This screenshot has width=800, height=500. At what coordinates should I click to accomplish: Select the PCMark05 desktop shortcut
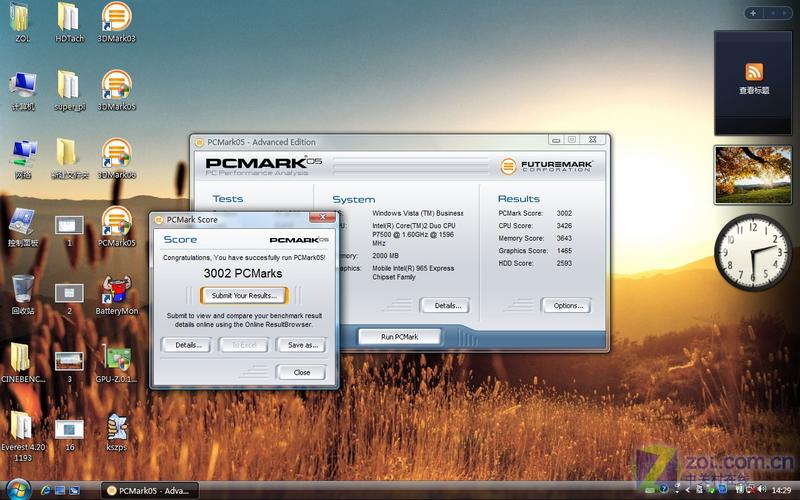116,227
